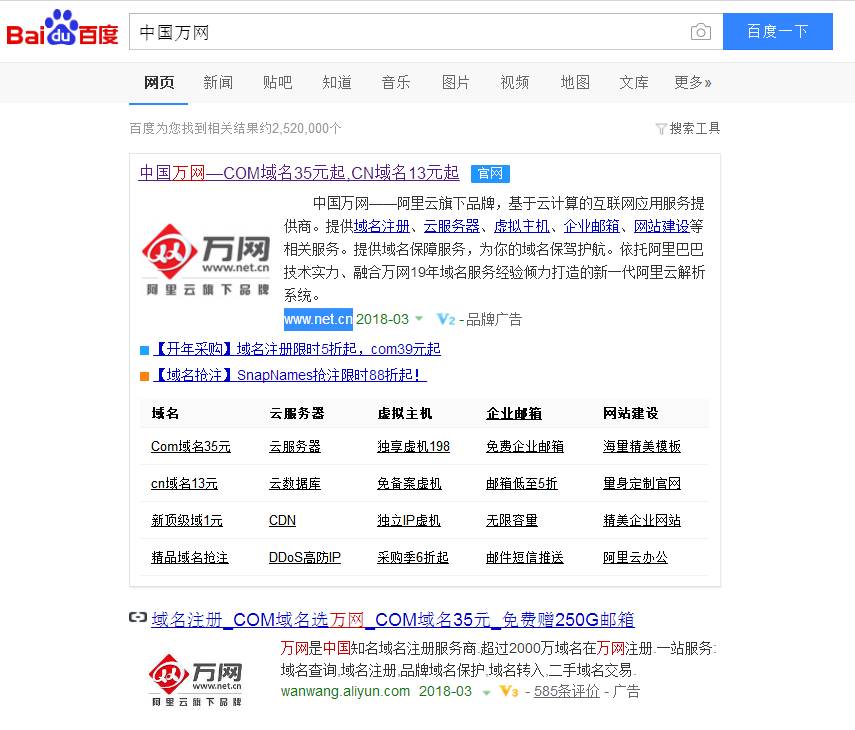Viewport: 855px width, 730px height.
Task: Open the Com域名35元 link
Action: click(x=190, y=446)
